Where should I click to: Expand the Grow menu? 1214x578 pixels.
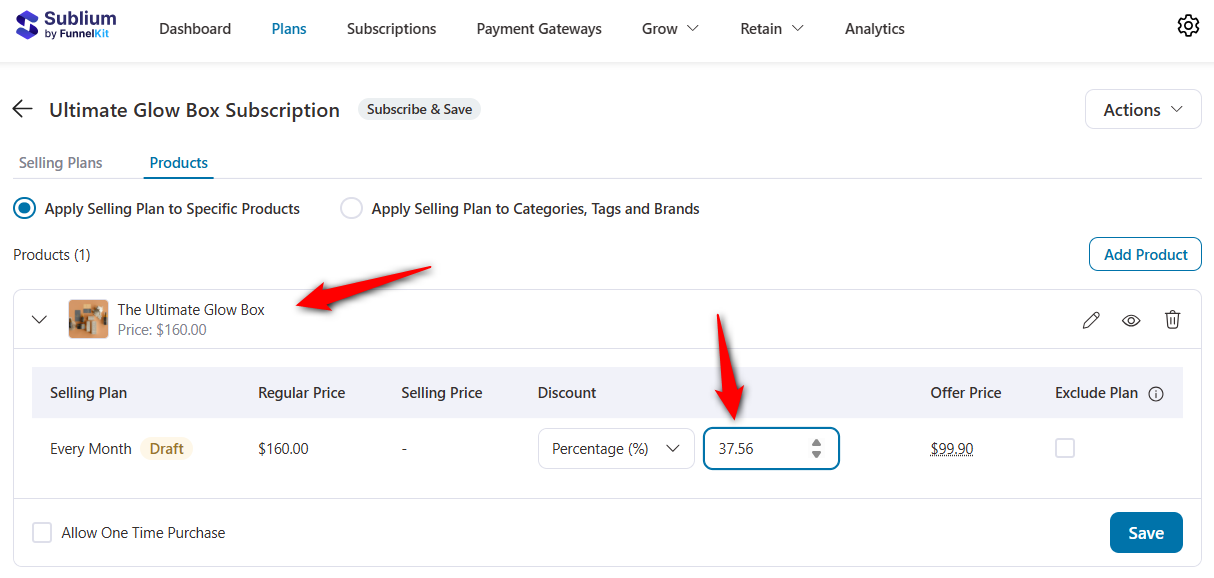668,28
